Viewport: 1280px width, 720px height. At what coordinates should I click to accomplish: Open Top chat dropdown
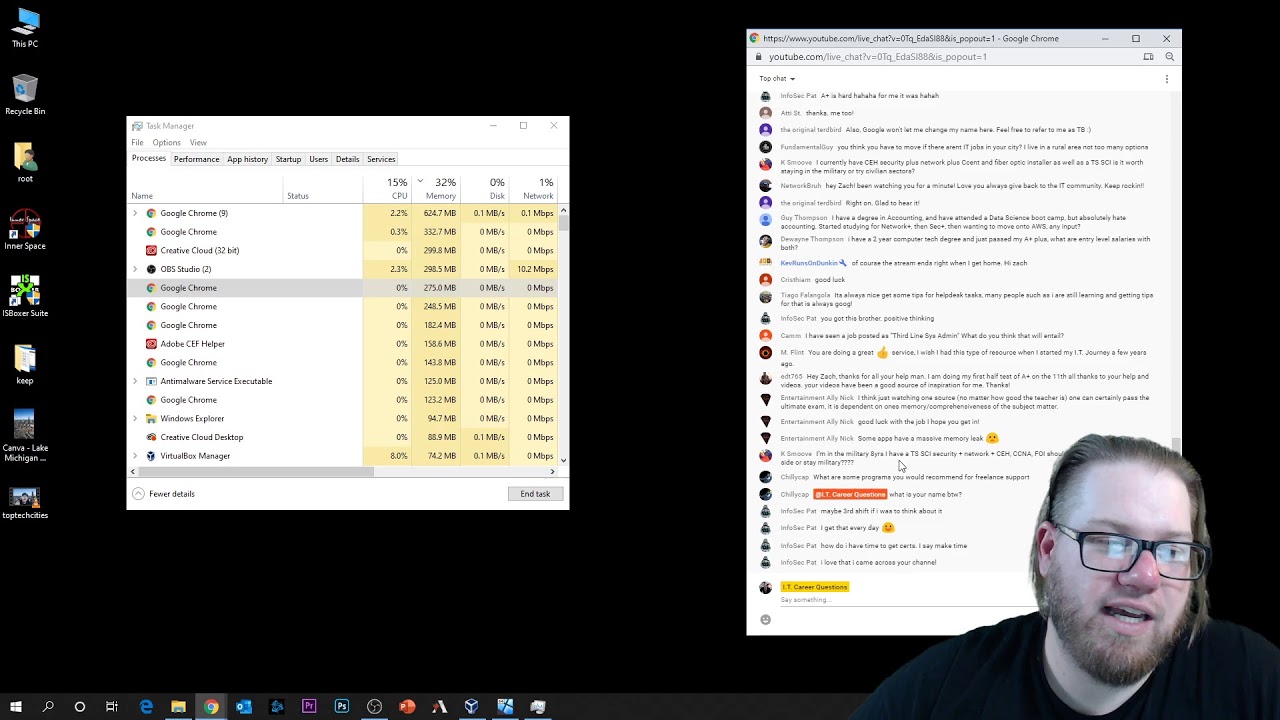point(777,79)
